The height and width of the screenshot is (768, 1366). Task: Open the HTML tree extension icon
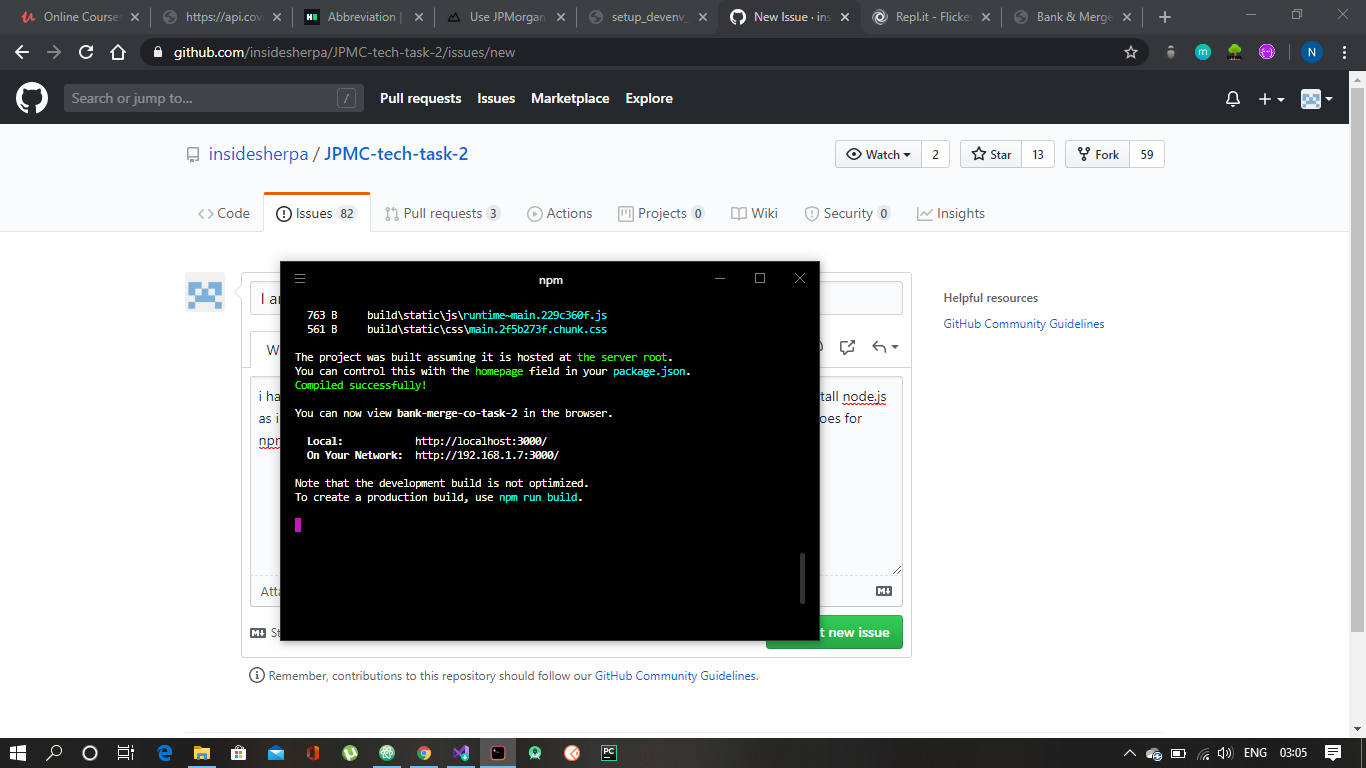coord(1235,52)
